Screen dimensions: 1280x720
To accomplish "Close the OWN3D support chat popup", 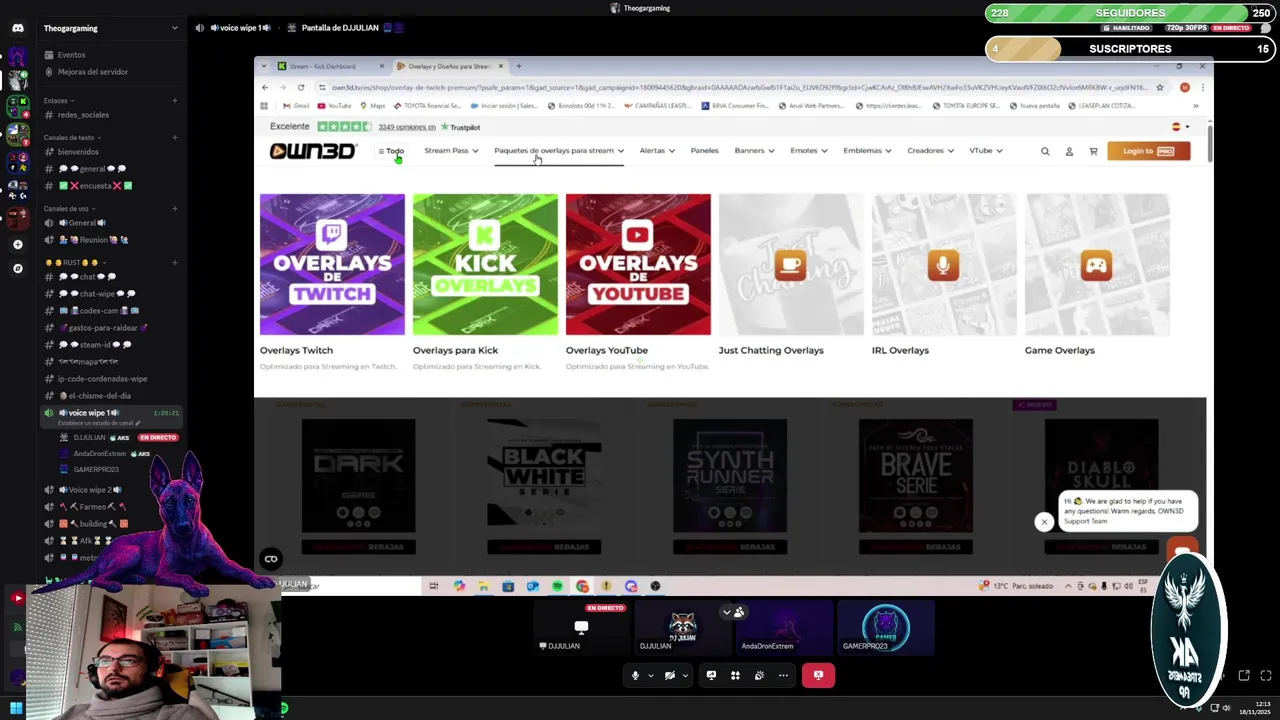I will pyautogui.click(x=1044, y=521).
